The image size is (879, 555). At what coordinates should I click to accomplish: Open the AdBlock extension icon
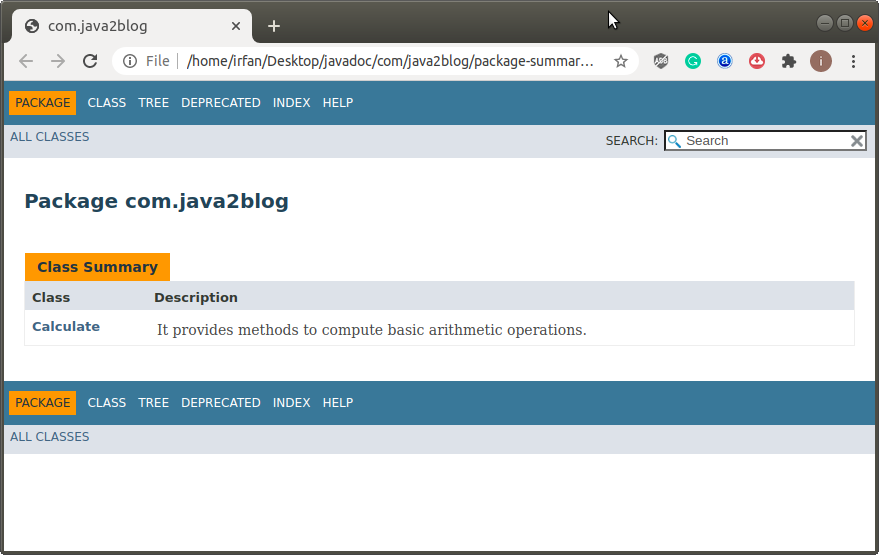(x=661, y=61)
